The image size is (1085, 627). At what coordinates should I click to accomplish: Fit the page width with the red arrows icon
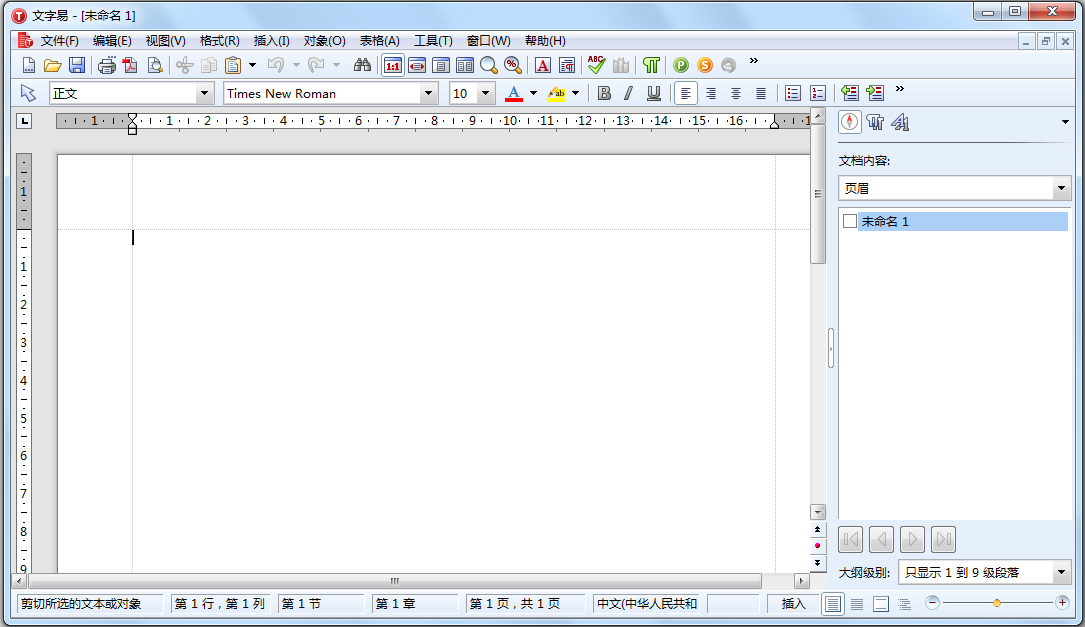[x=417, y=65]
